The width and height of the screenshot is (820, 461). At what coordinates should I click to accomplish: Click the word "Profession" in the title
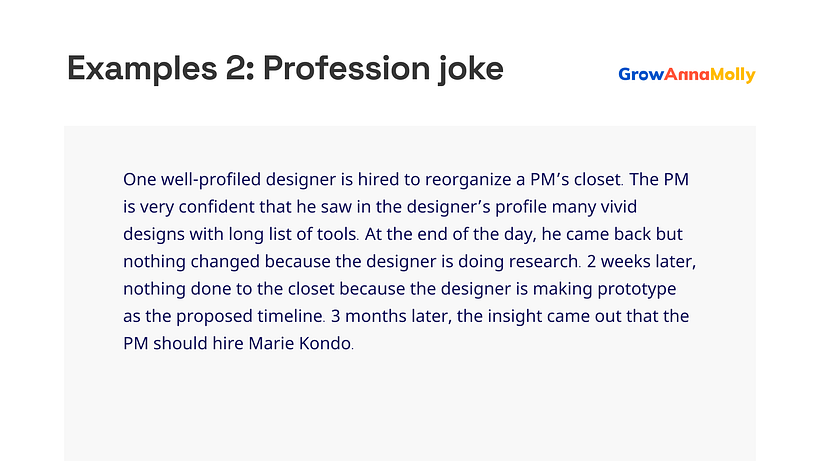coord(346,68)
